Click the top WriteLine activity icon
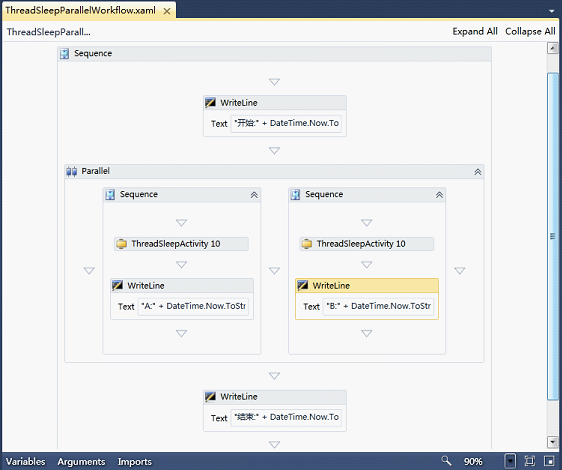Viewport: 562px width, 470px height. [210, 103]
